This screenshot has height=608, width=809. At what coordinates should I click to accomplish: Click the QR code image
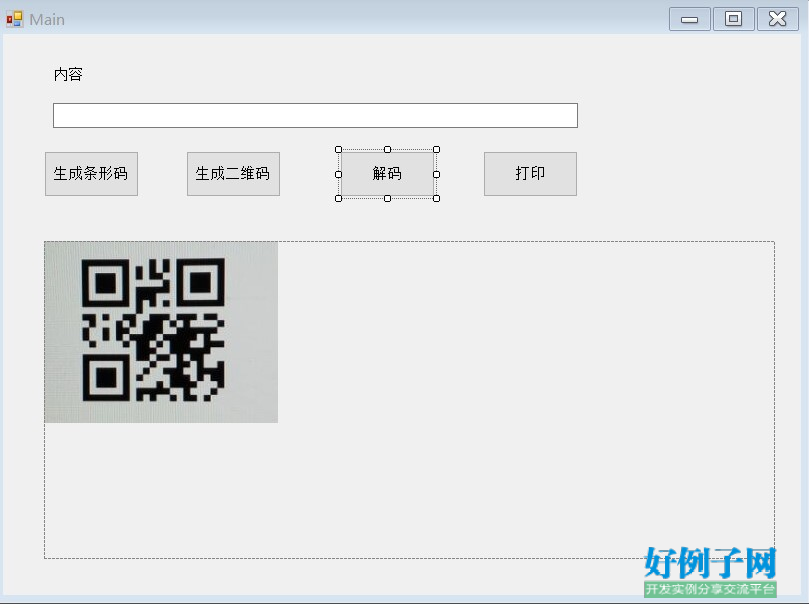(x=161, y=332)
